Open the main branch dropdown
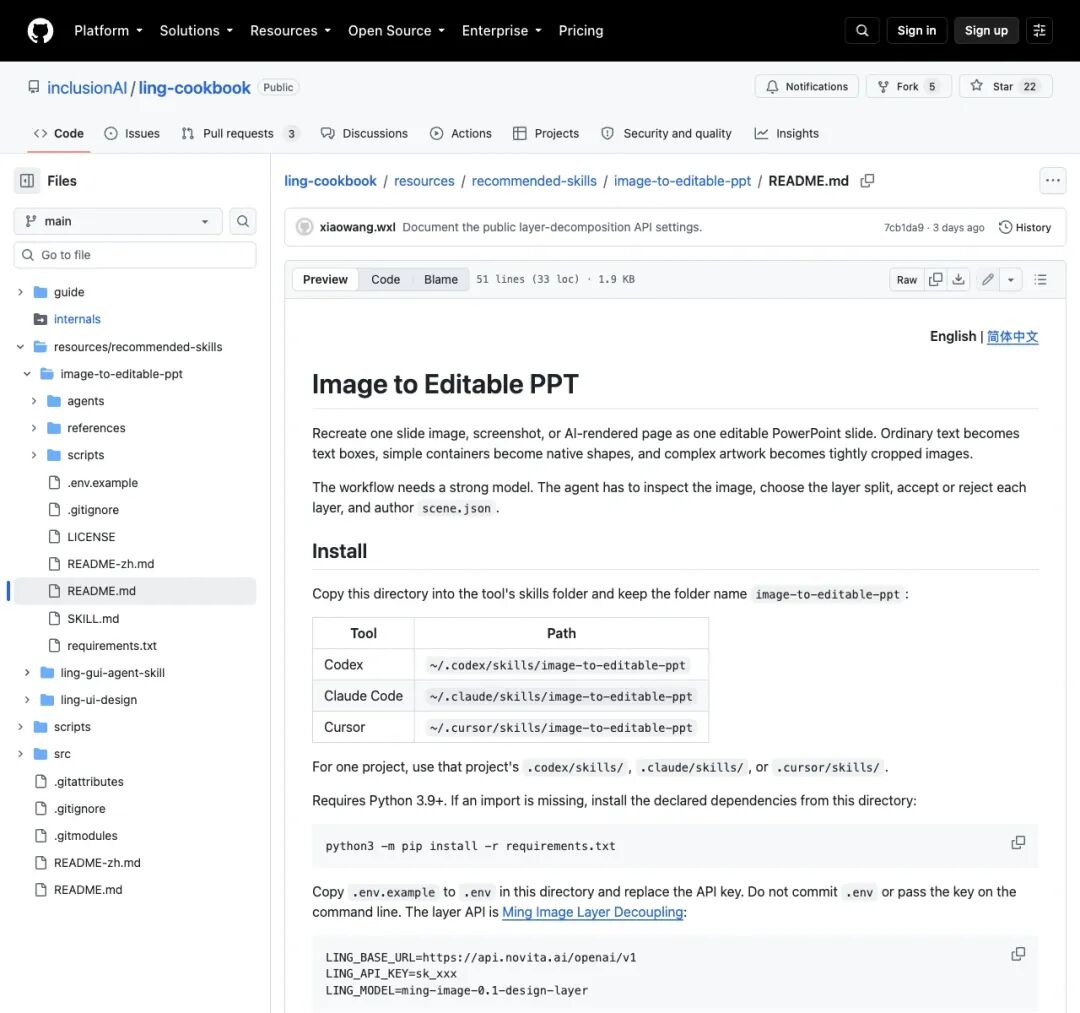 [118, 221]
